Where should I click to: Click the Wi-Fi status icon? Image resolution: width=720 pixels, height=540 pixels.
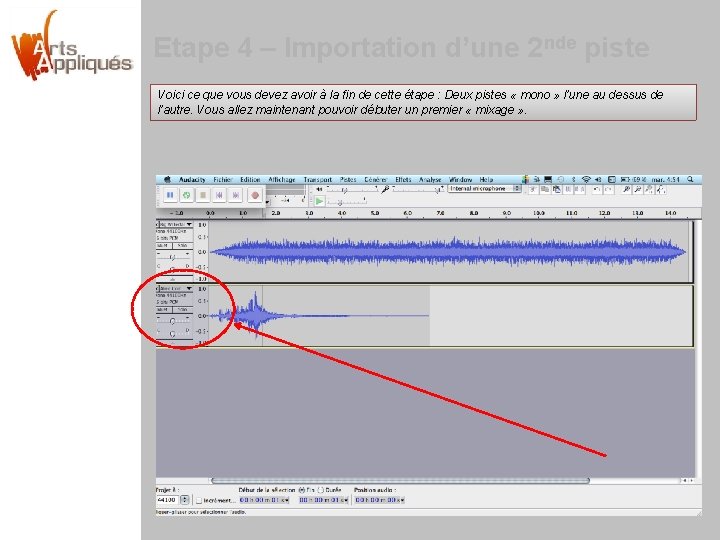[x=586, y=180]
